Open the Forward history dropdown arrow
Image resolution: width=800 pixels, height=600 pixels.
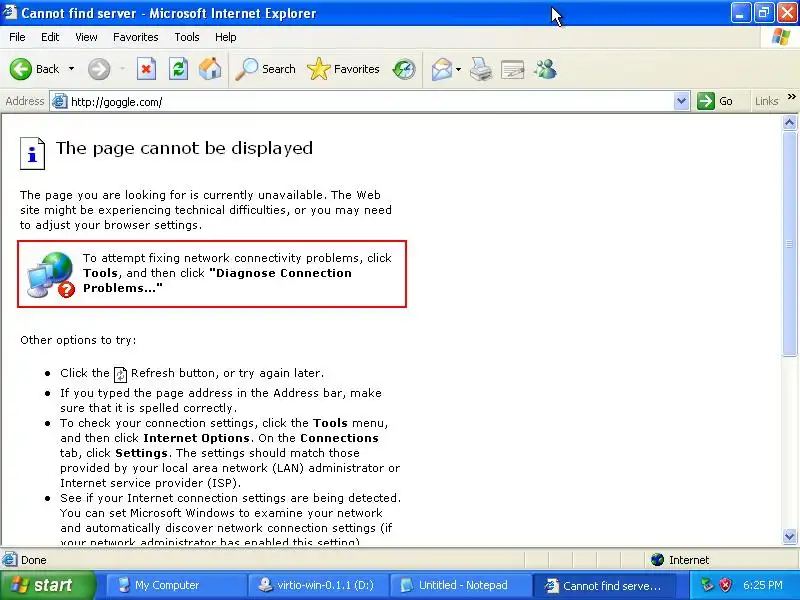pos(122,69)
